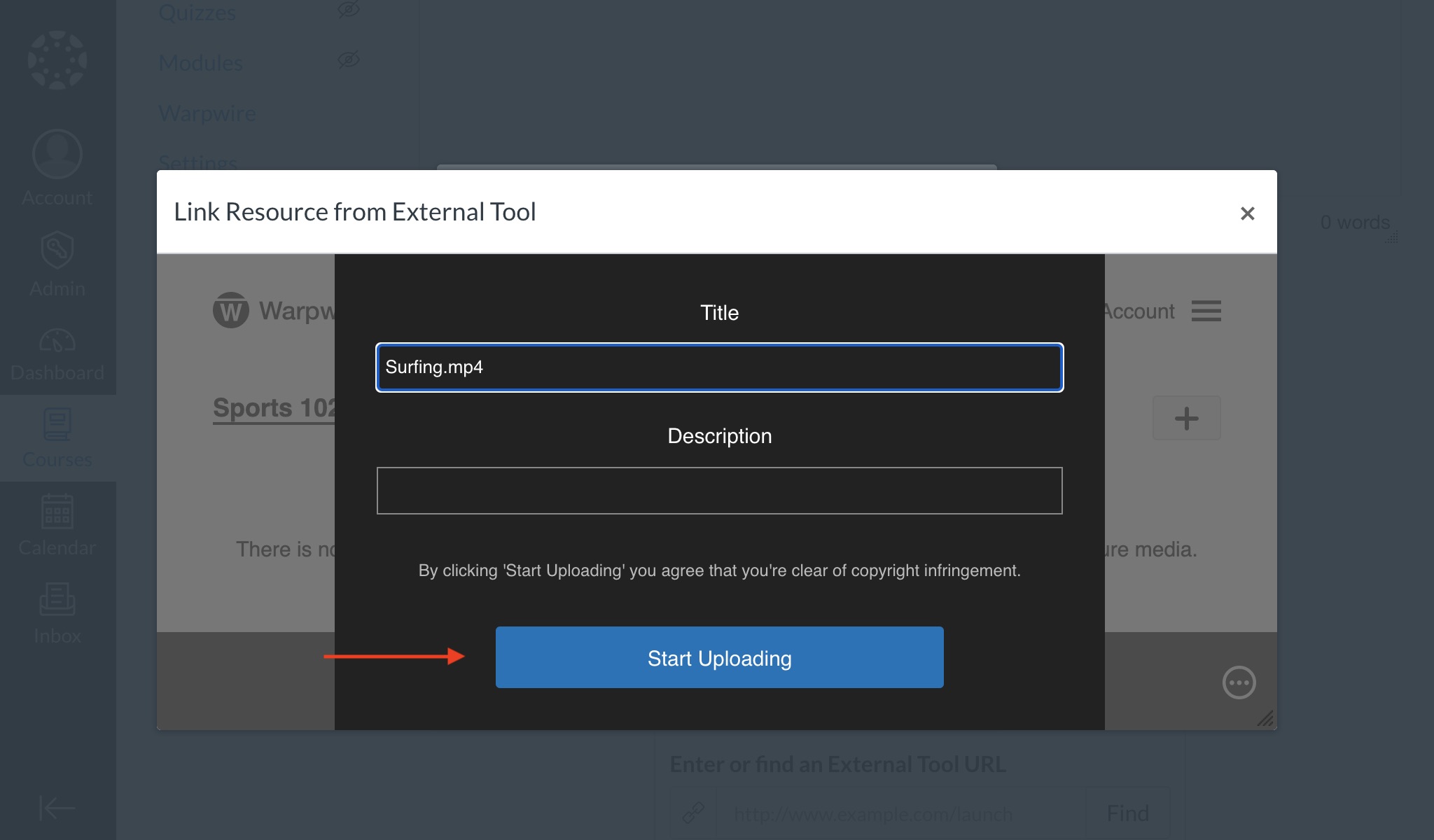Go to the Dashboard speedometer icon
The image size is (1434, 840).
(x=57, y=342)
